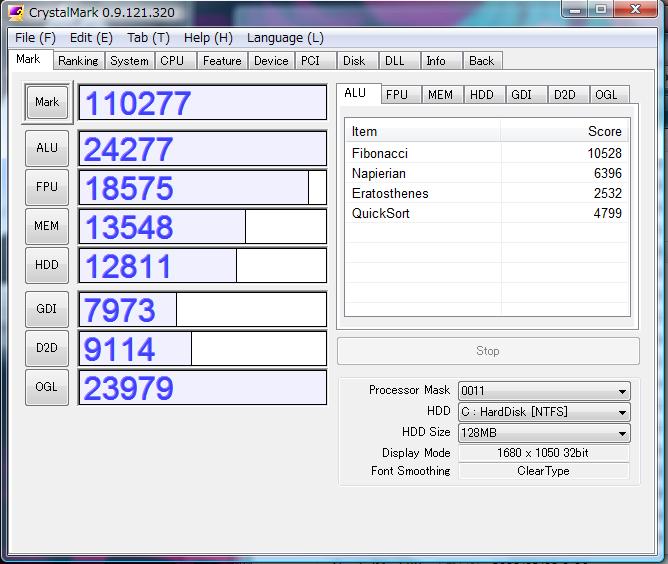Click the total Mark score bar 110277
This screenshot has height=564, width=668.
coord(203,103)
